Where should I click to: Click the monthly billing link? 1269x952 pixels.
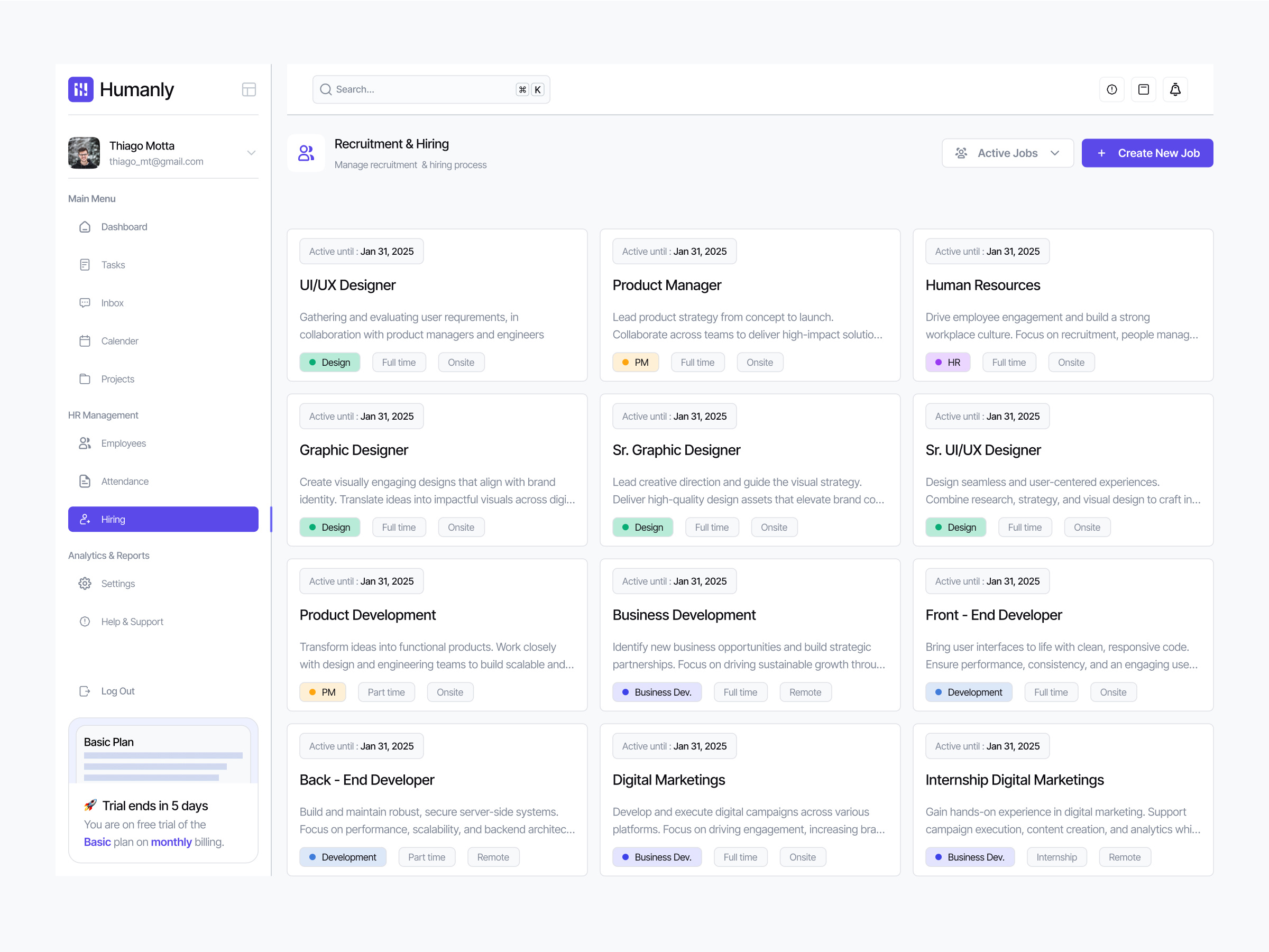click(x=171, y=842)
